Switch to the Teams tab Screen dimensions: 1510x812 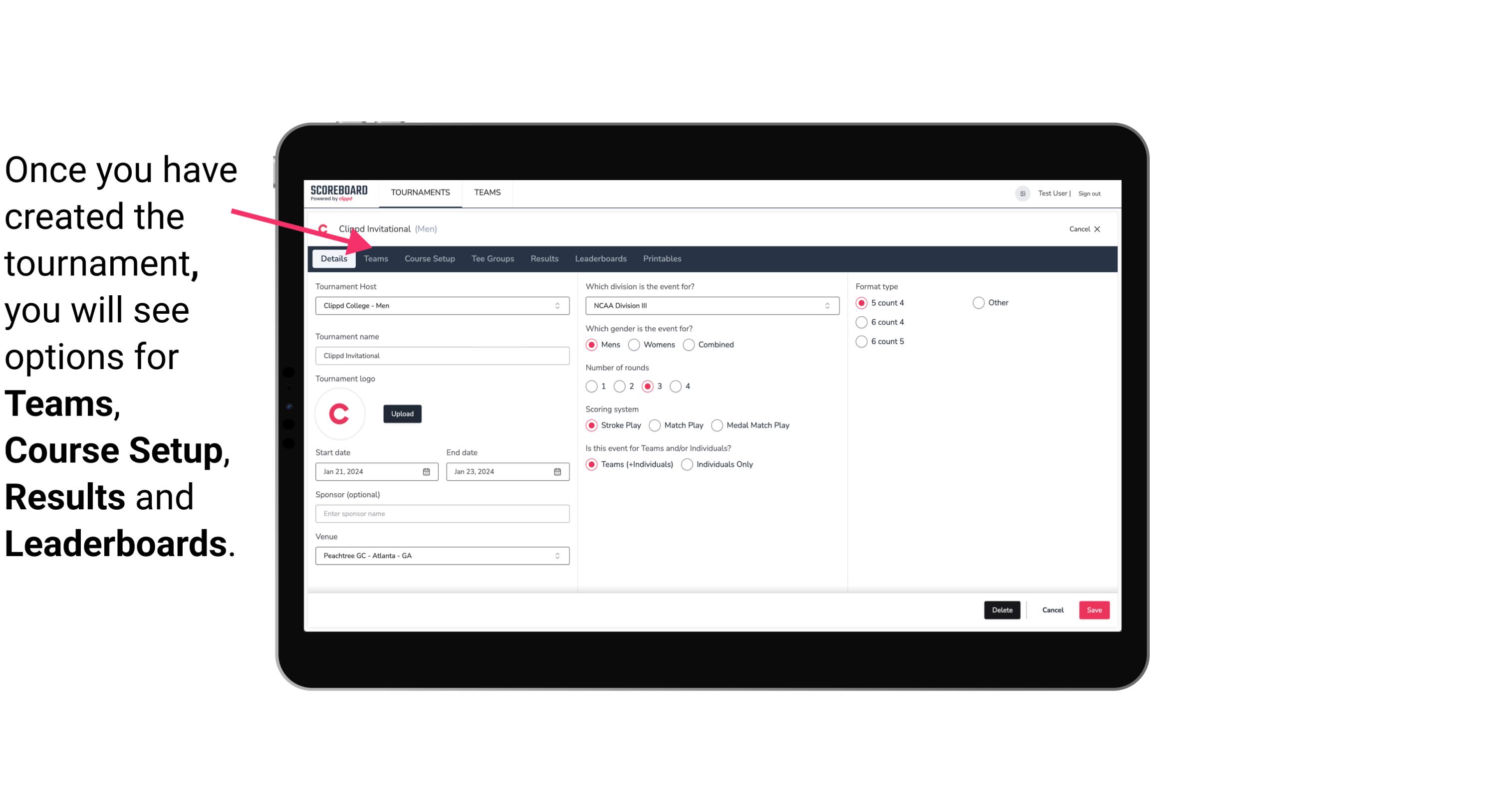pyautogui.click(x=376, y=258)
